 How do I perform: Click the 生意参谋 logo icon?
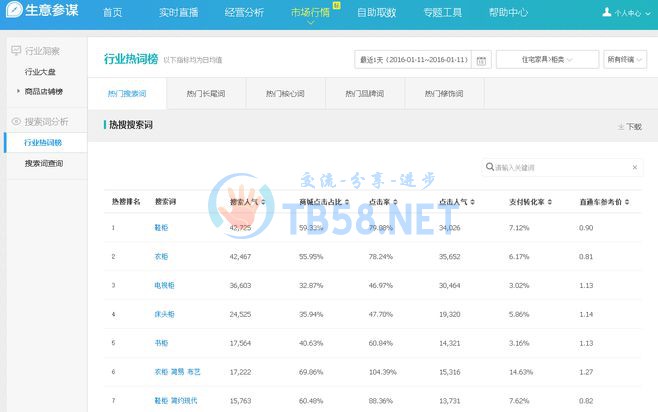[x=12, y=13]
